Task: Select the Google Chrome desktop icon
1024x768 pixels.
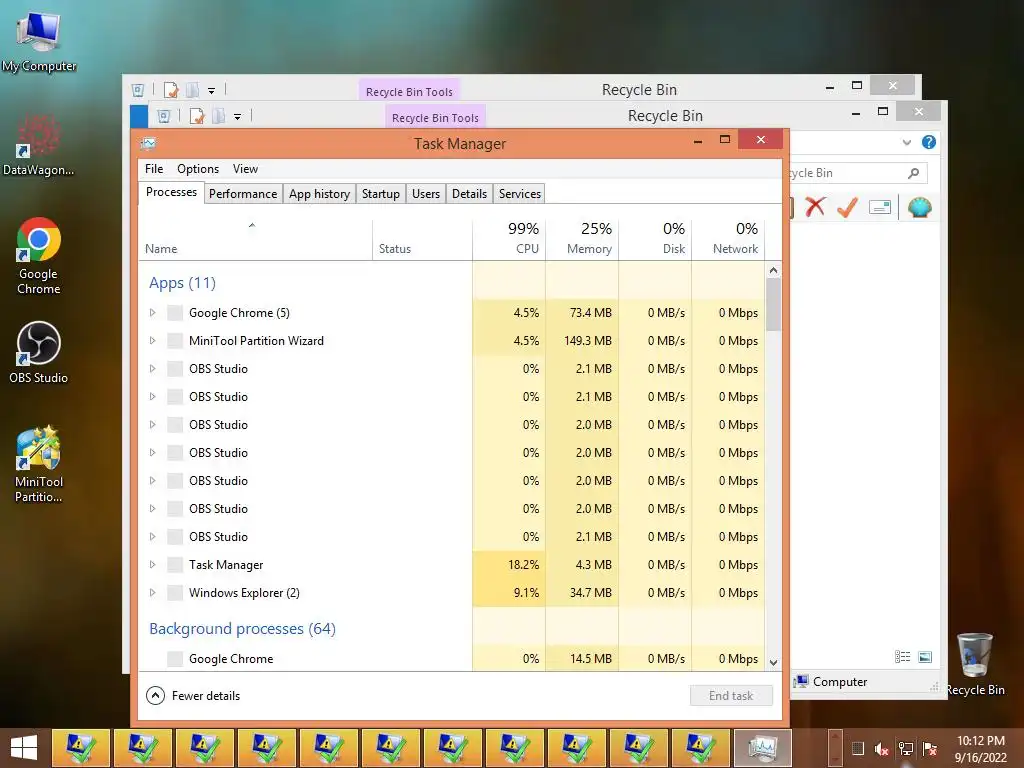Action: click(39, 255)
